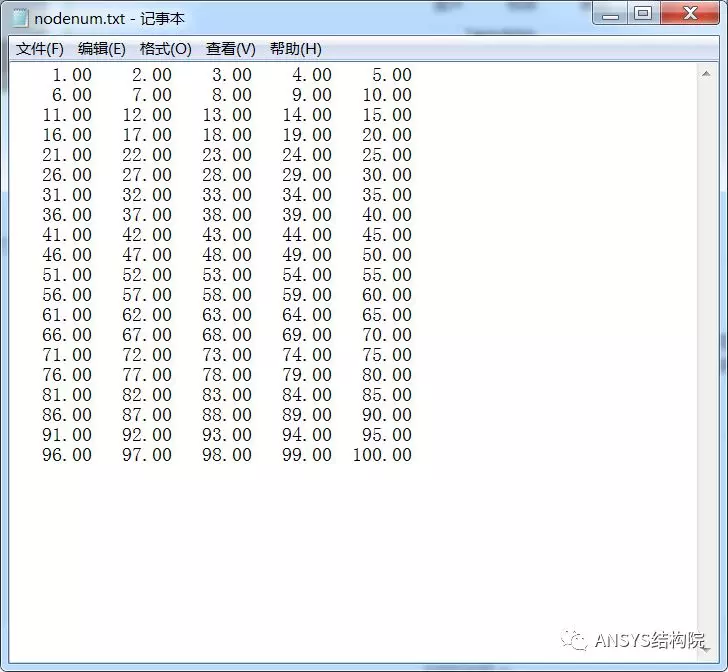728x672 pixels.
Task: Click the value 24.00
Action: coord(307,155)
